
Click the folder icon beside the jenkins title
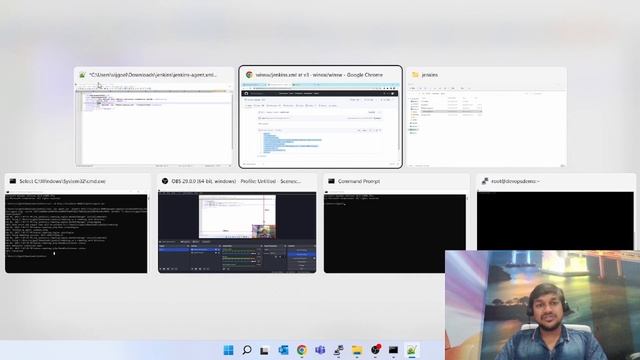pos(416,75)
